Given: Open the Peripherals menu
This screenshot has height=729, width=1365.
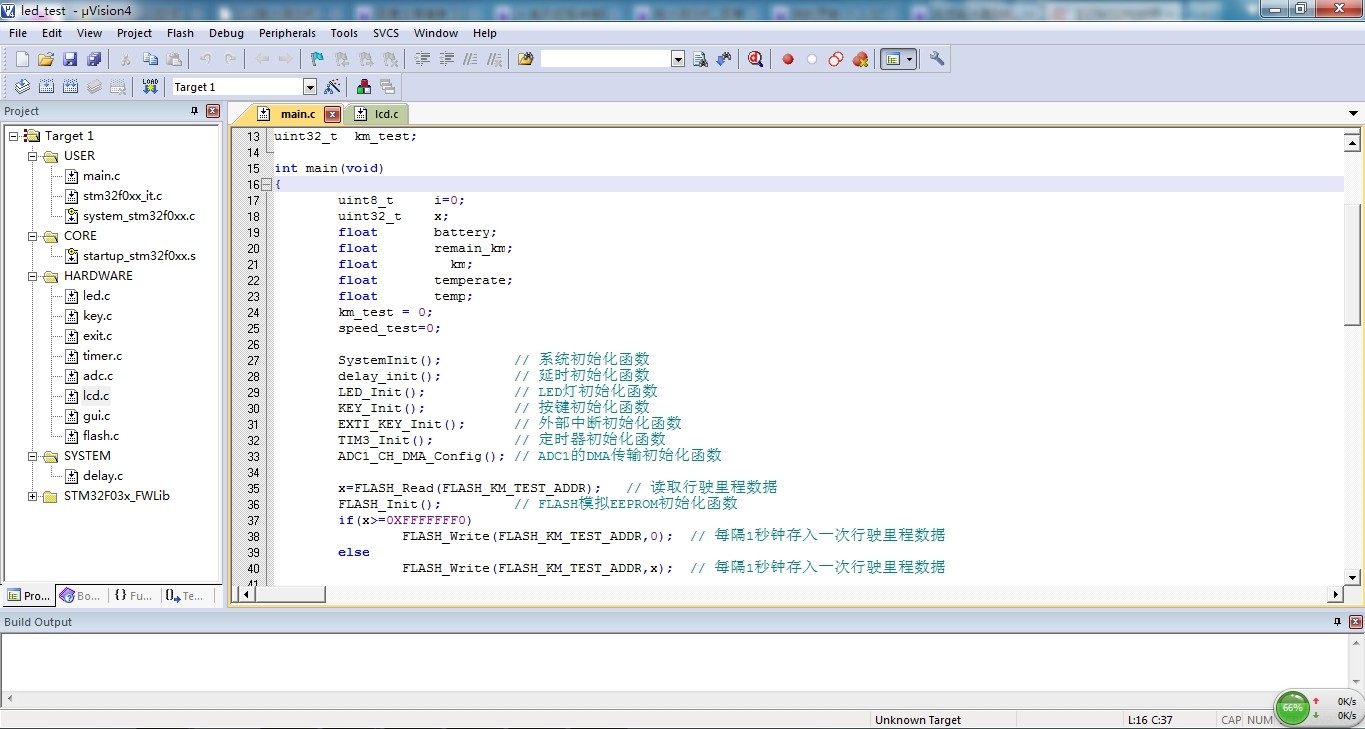Looking at the screenshot, I should 287,33.
